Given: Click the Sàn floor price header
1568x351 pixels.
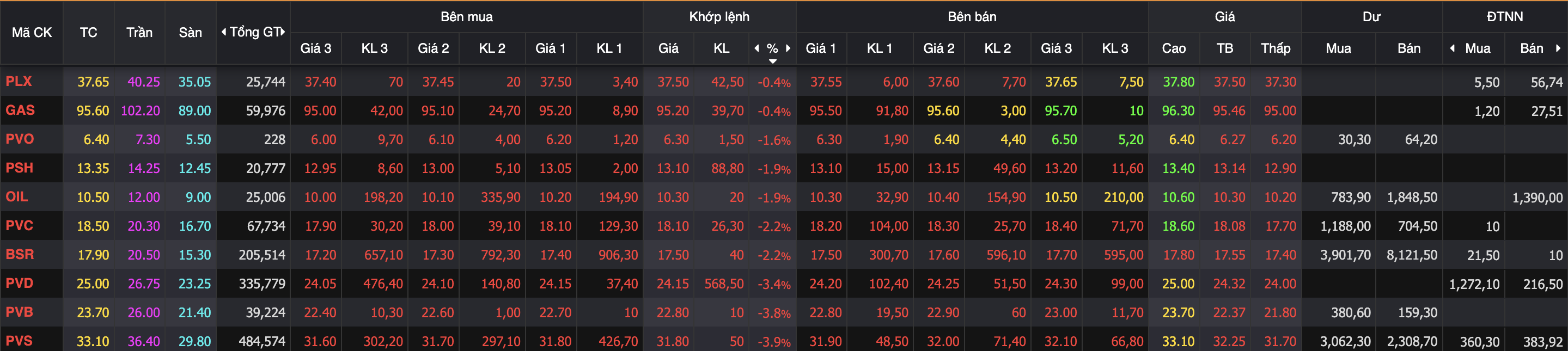Looking at the screenshot, I should tap(190, 32).
